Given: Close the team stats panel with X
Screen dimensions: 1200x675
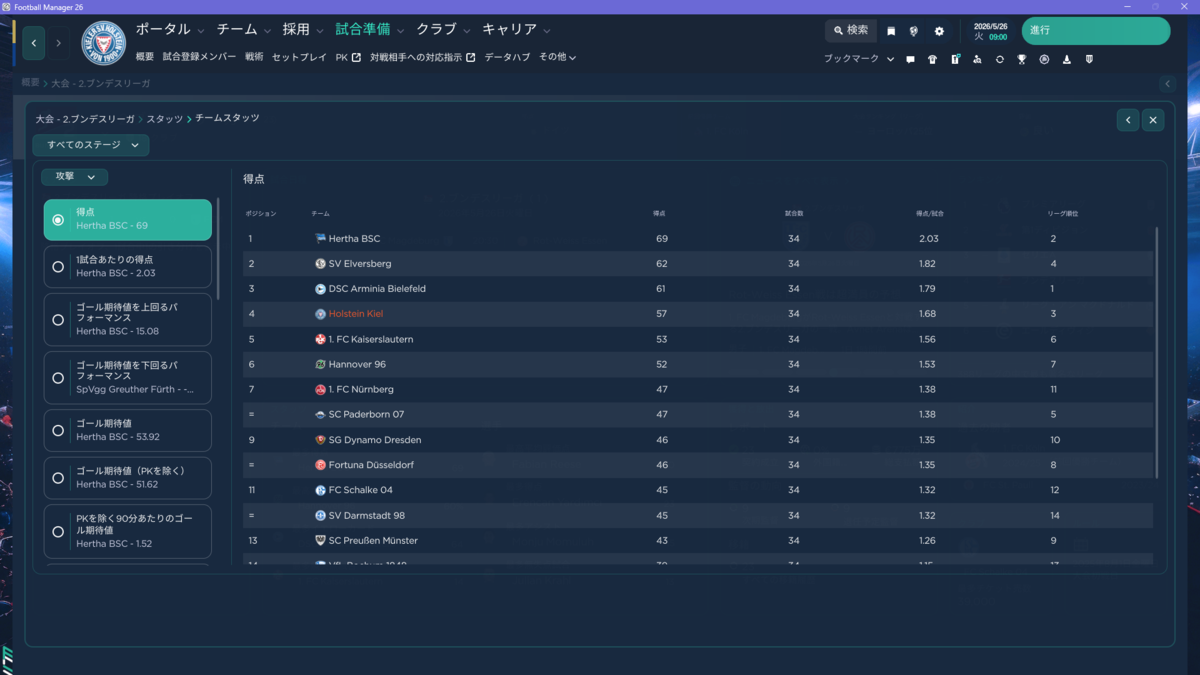Looking at the screenshot, I should [1153, 120].
